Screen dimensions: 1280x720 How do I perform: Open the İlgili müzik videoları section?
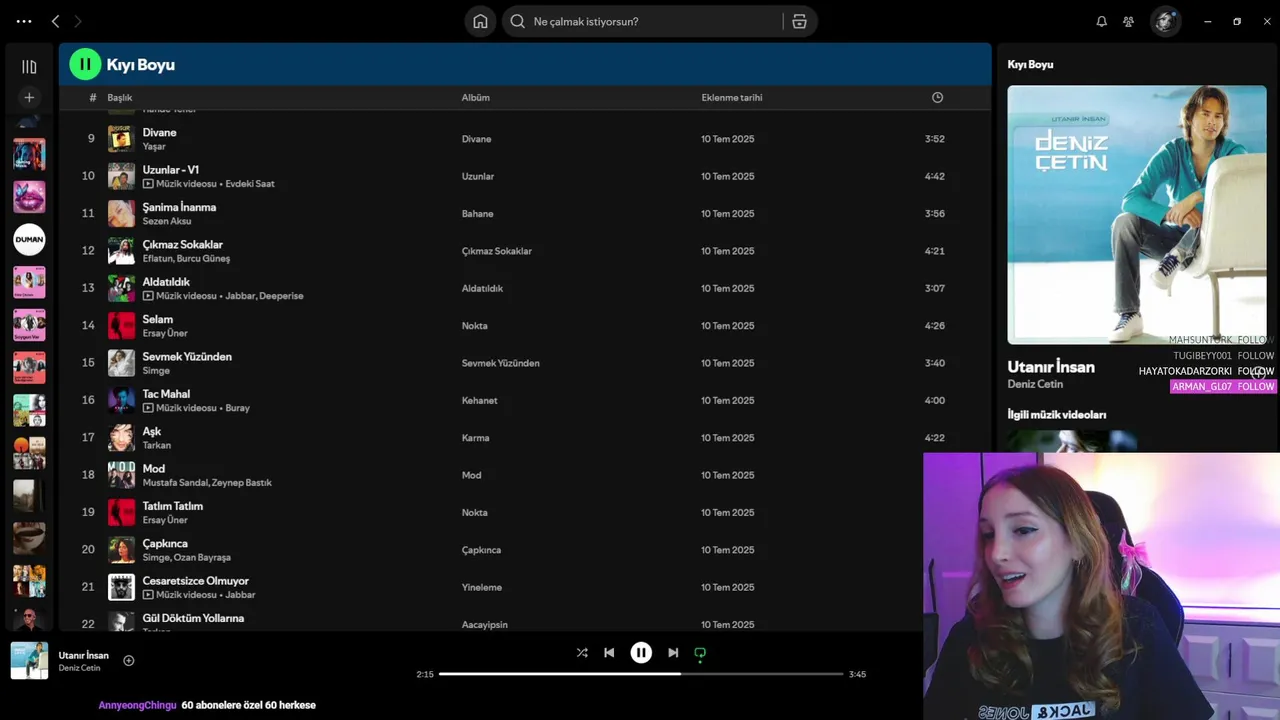(1056, 414)
